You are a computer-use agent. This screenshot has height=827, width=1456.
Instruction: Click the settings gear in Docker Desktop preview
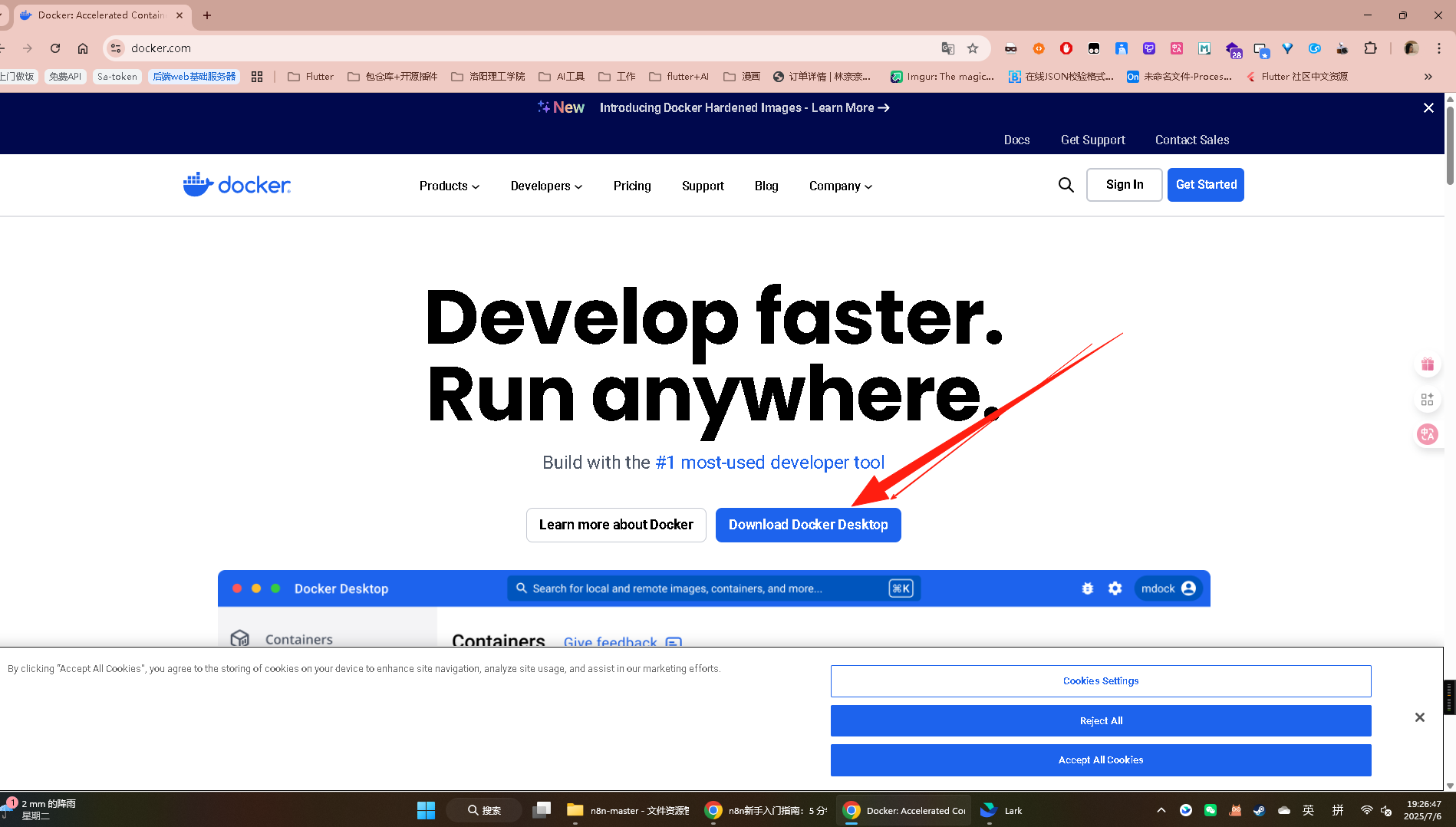[x=1115, y=588]
